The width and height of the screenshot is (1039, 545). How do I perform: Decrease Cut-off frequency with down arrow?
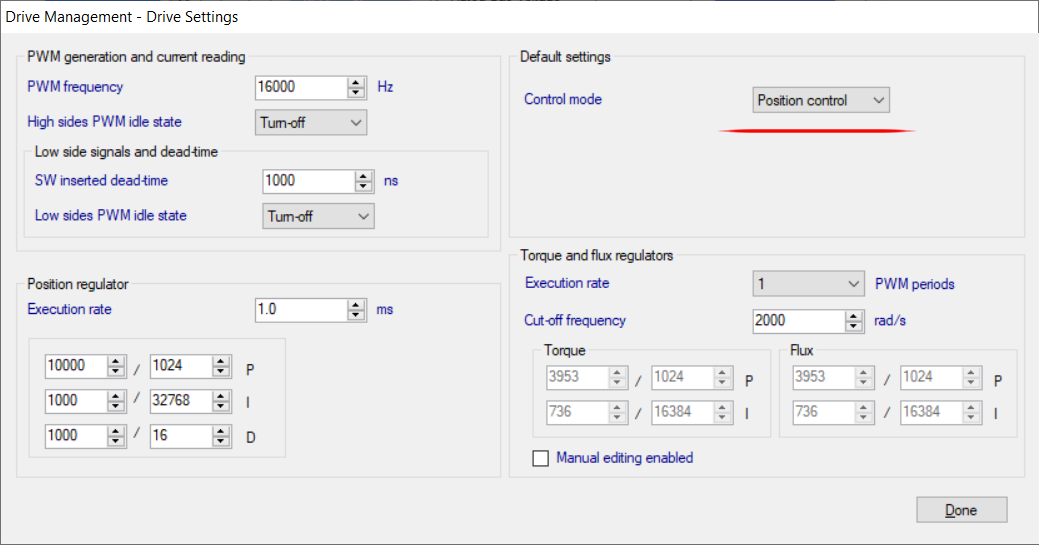click(x=853, y=326)
